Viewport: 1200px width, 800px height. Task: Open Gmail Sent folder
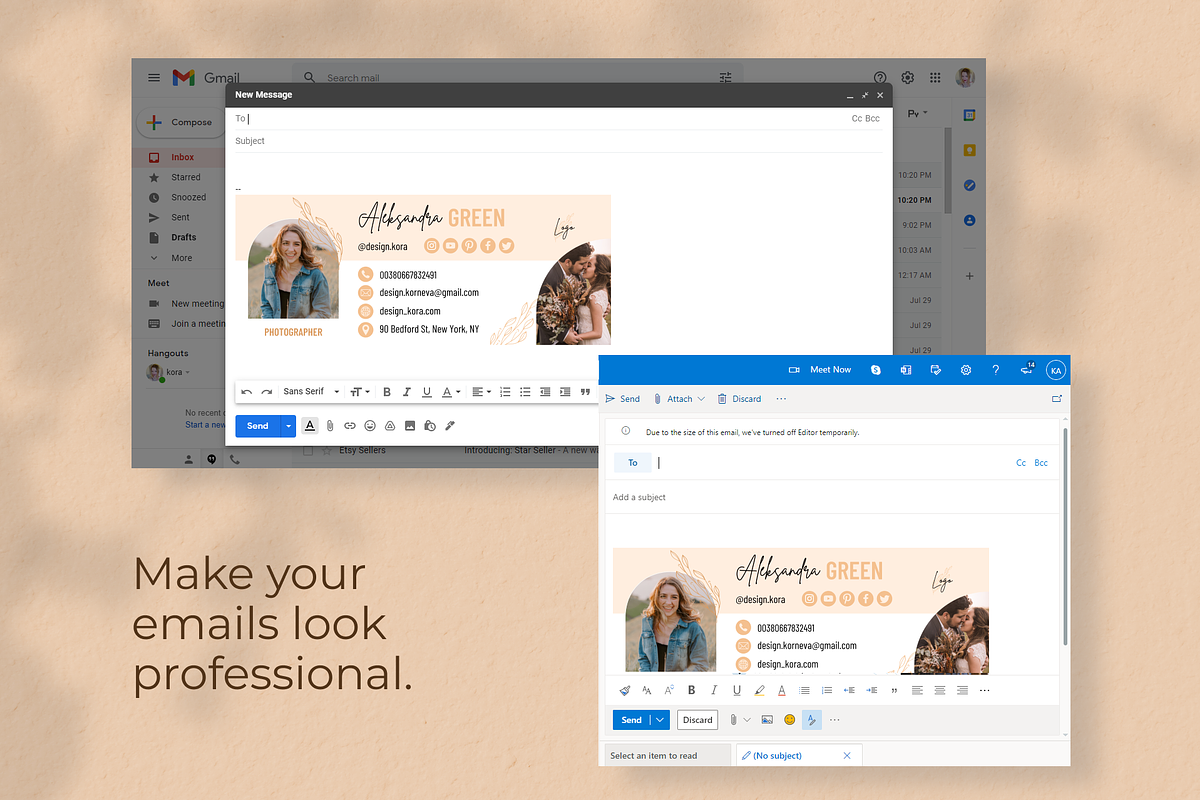click(x=180, y=217)
